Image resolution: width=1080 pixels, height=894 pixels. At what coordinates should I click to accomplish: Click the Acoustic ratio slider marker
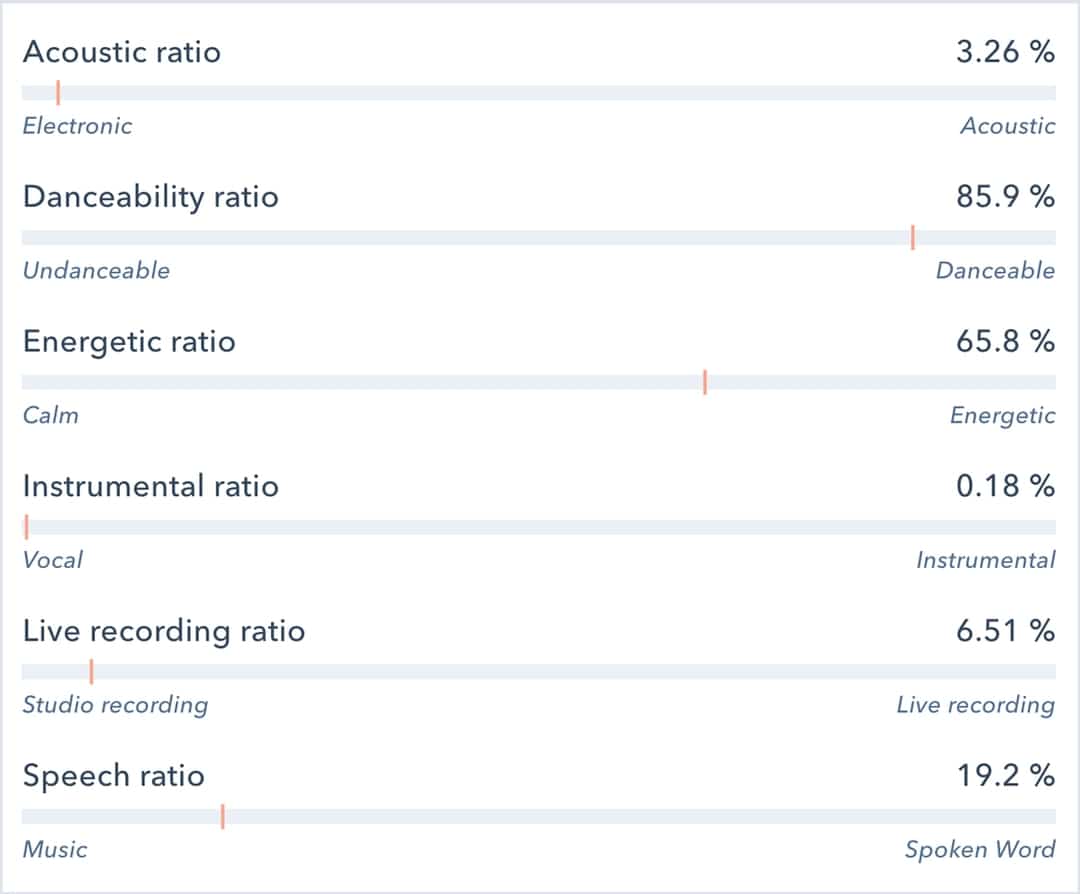pyautogui.click(x=59, y=91)
